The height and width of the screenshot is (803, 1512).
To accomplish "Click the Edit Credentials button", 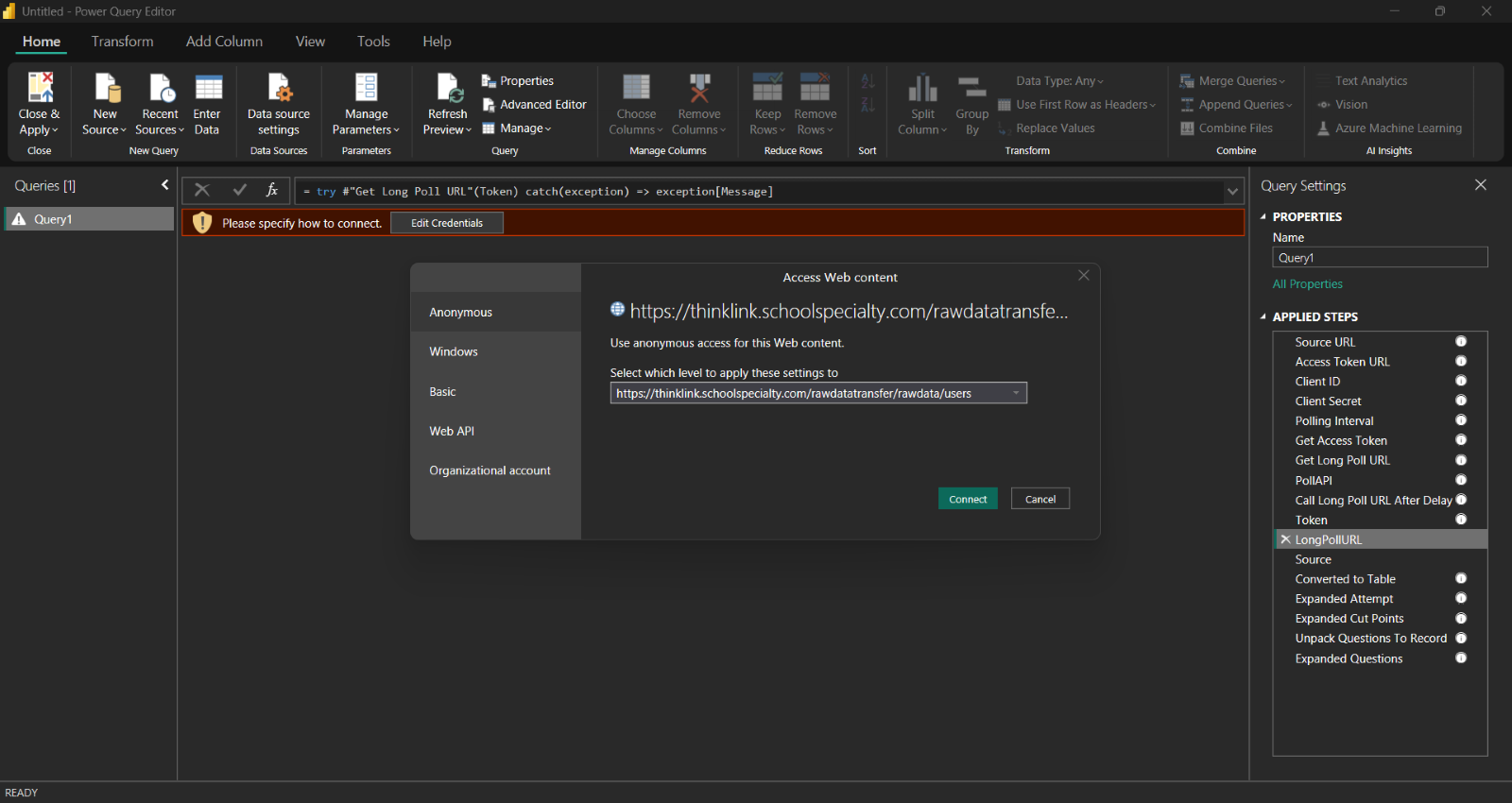I will [x=447, y=223].
